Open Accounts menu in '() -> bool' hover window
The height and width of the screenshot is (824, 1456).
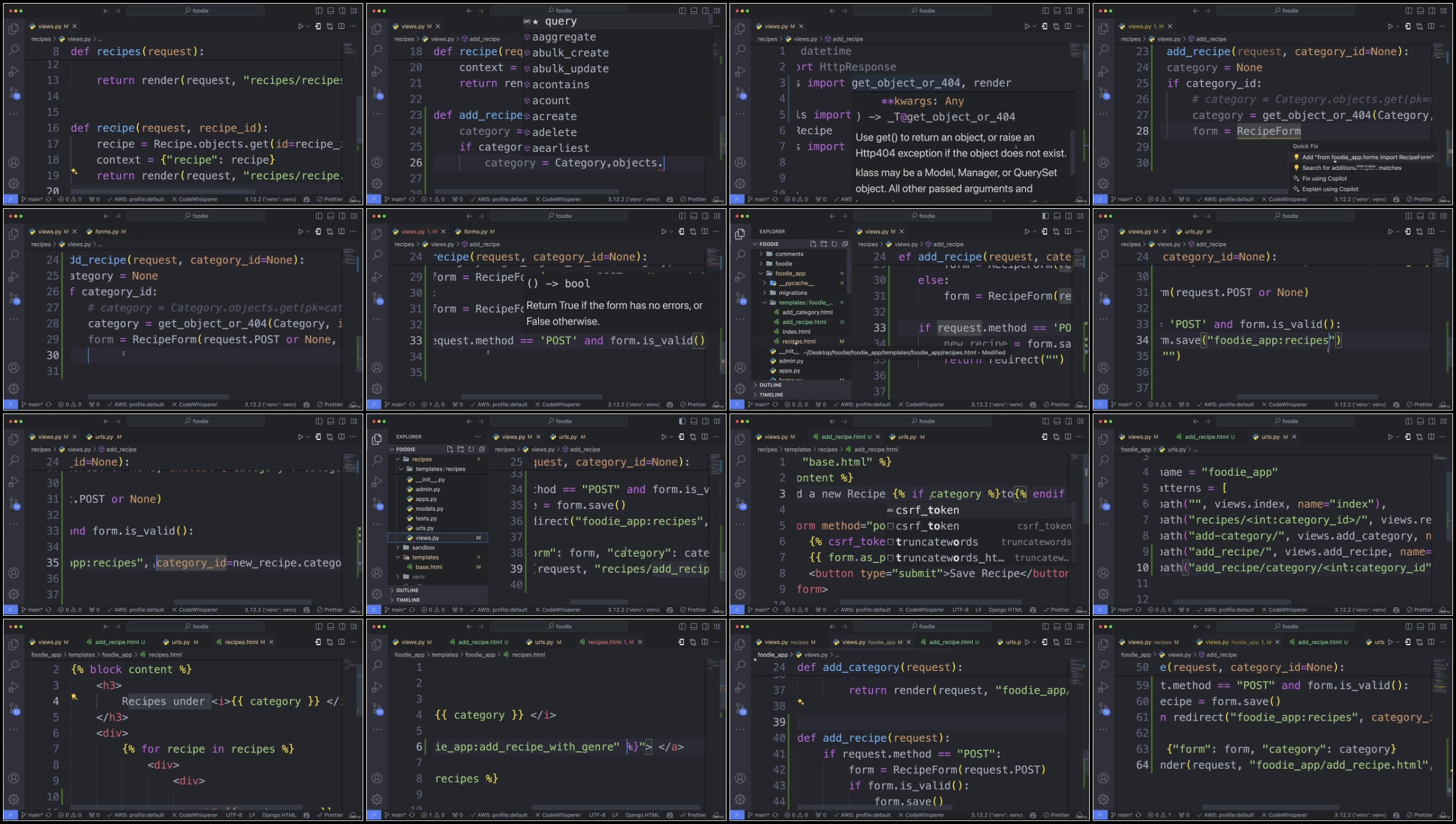pos(377,367)
